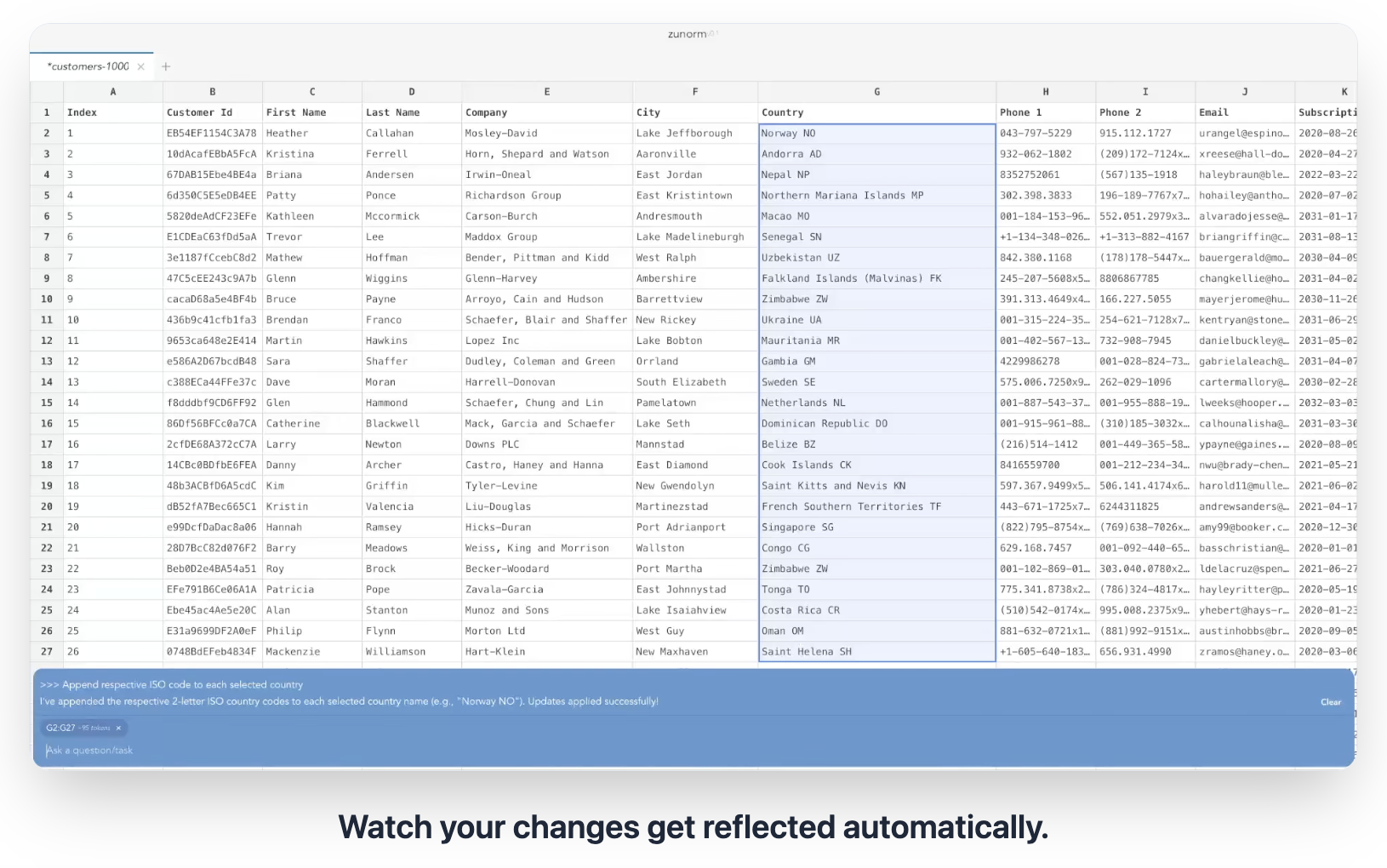Select city cell Lake Jeffborough

coord(695,134)
